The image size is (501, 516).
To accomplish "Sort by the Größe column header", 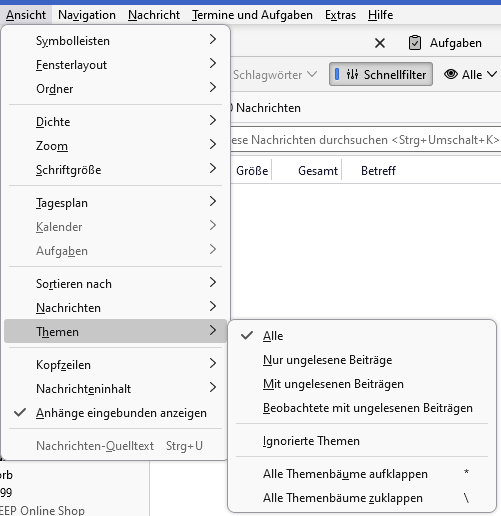I will click(252, 171).
